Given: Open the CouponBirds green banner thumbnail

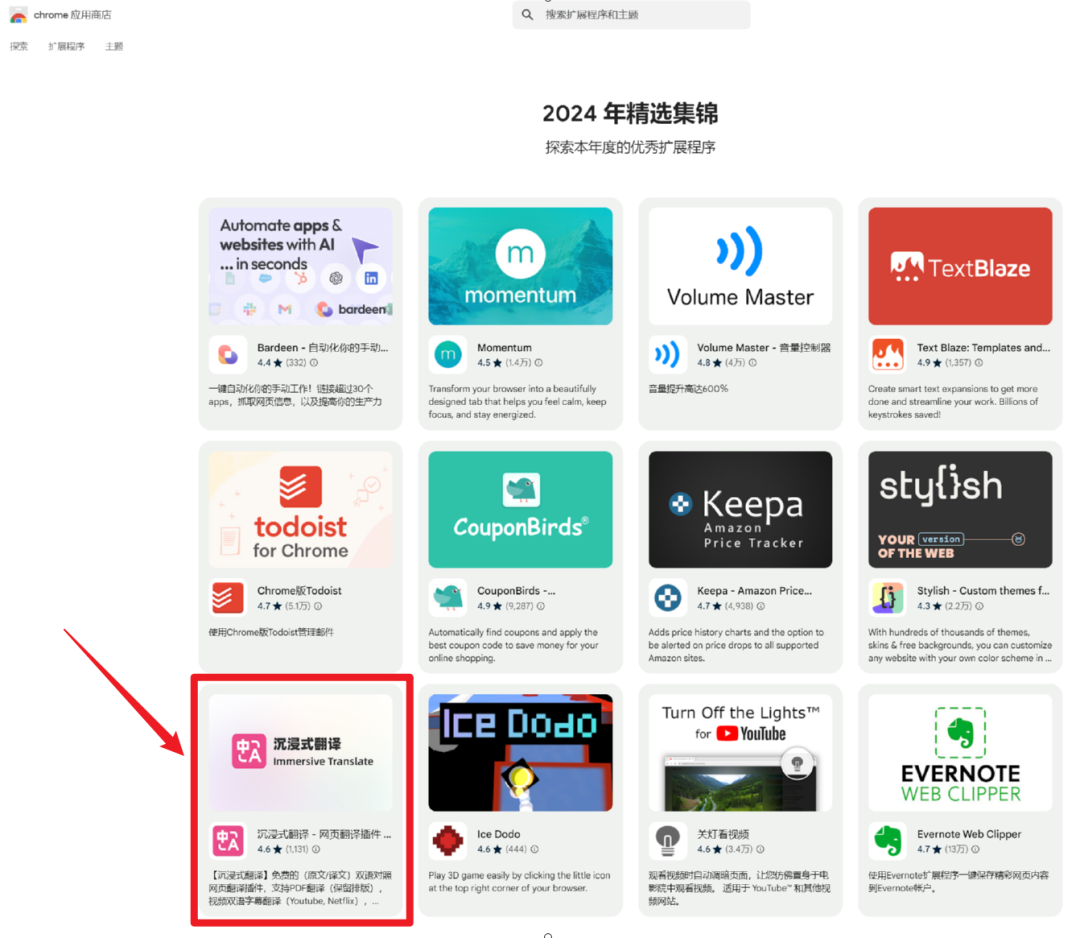Looking at the screenshot, I should point(520,510).
